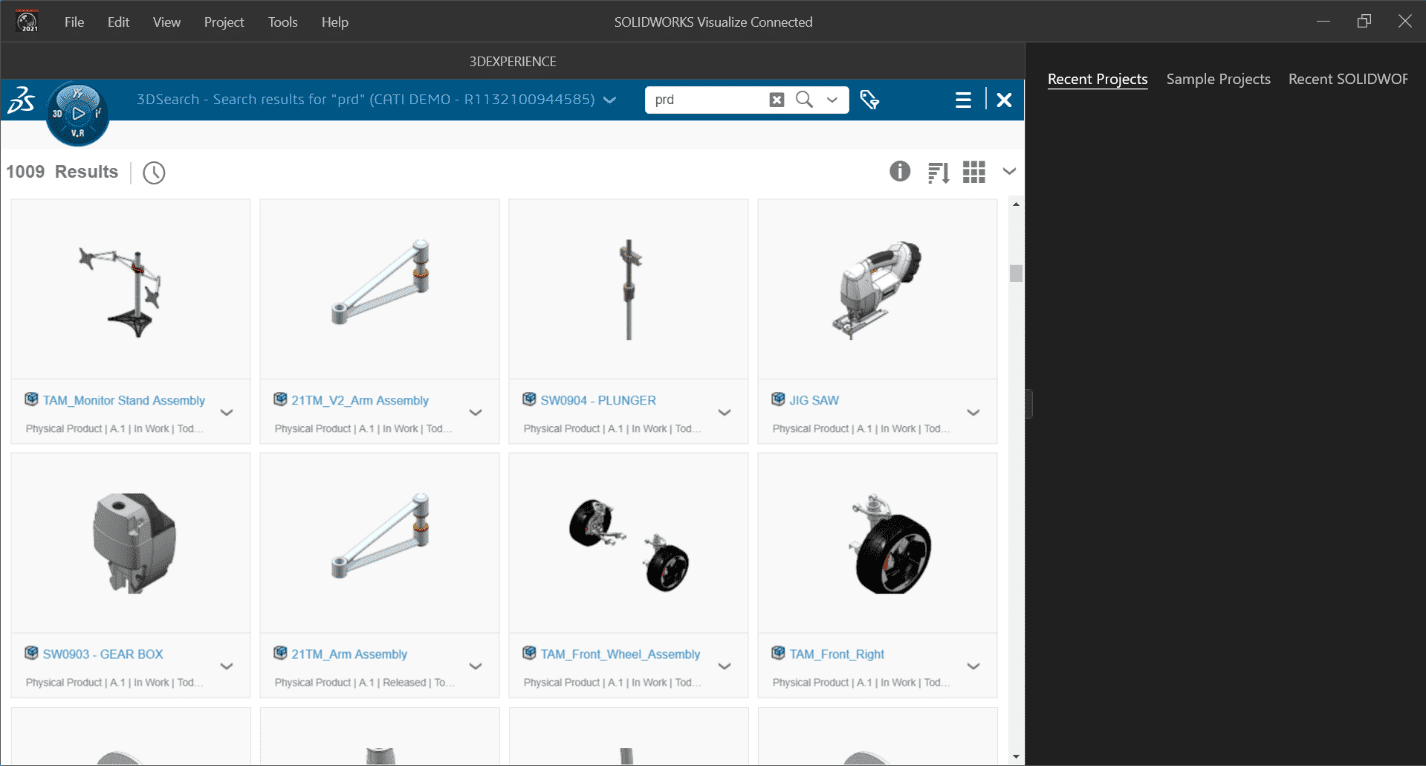The width and height of the screenshot is (1426, 766).
Task: Open SW0903 - GEAR BOX link
Action: coord(103,654)
